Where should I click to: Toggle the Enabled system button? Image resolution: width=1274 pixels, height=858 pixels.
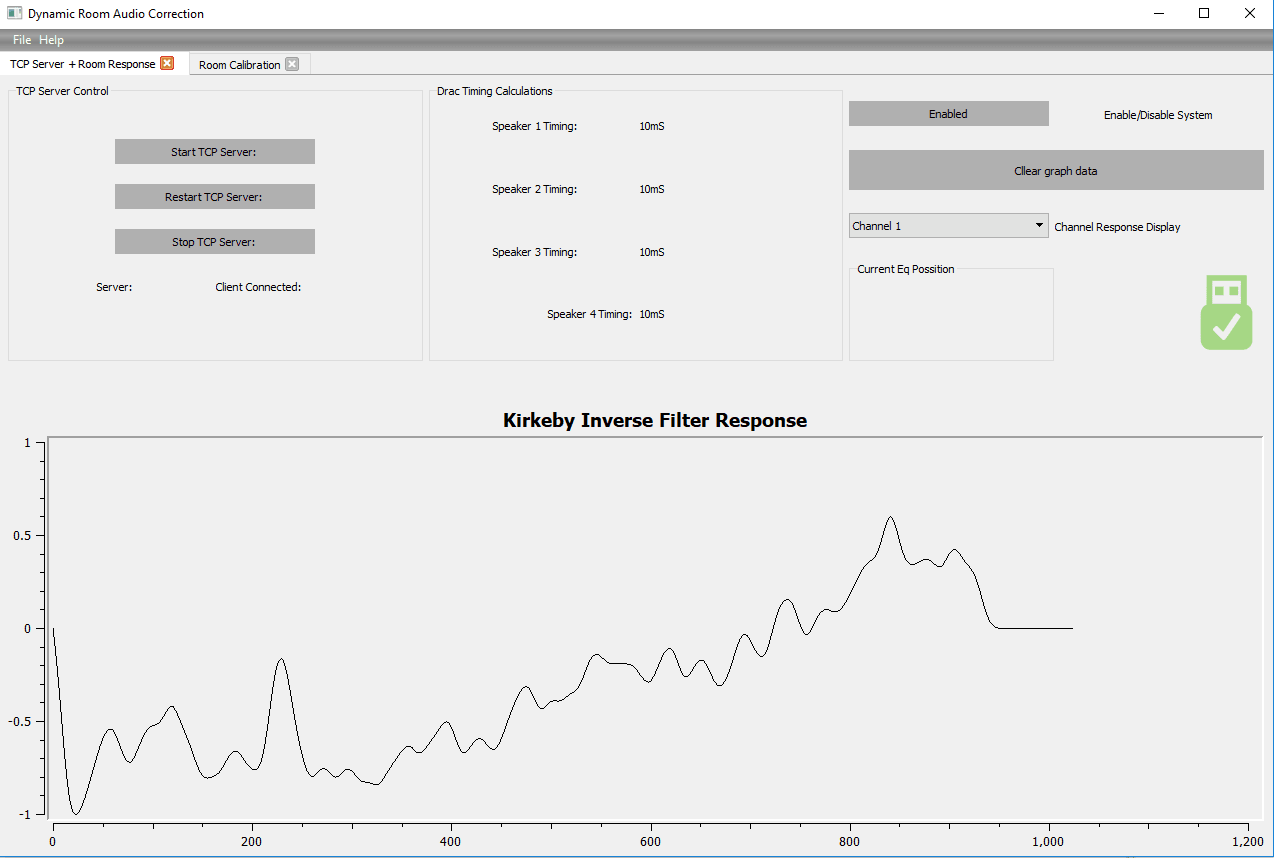pos(948,114)
